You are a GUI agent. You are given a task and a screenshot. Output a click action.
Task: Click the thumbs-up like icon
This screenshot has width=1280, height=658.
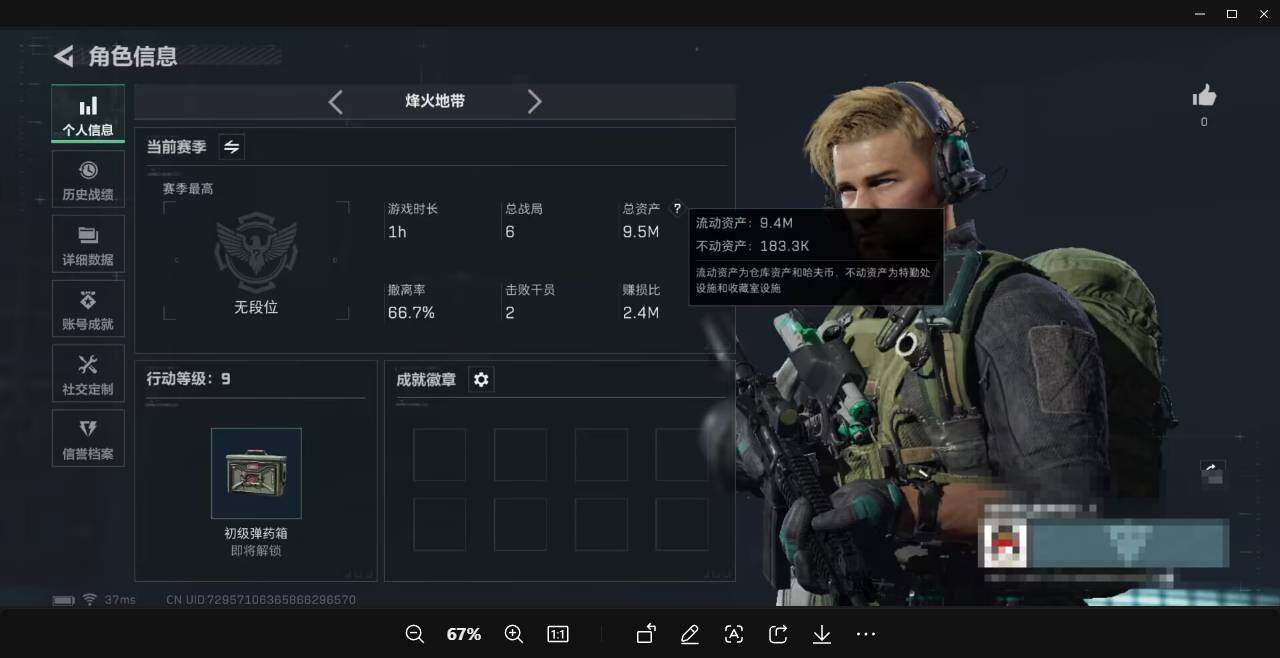(1204, 95)
